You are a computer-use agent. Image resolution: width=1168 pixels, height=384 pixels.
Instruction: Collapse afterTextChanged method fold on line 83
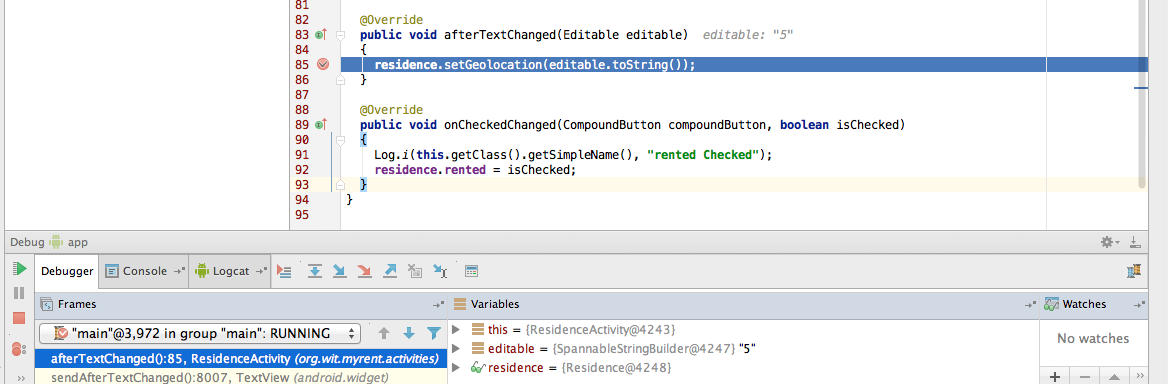(x=340, y=35)
